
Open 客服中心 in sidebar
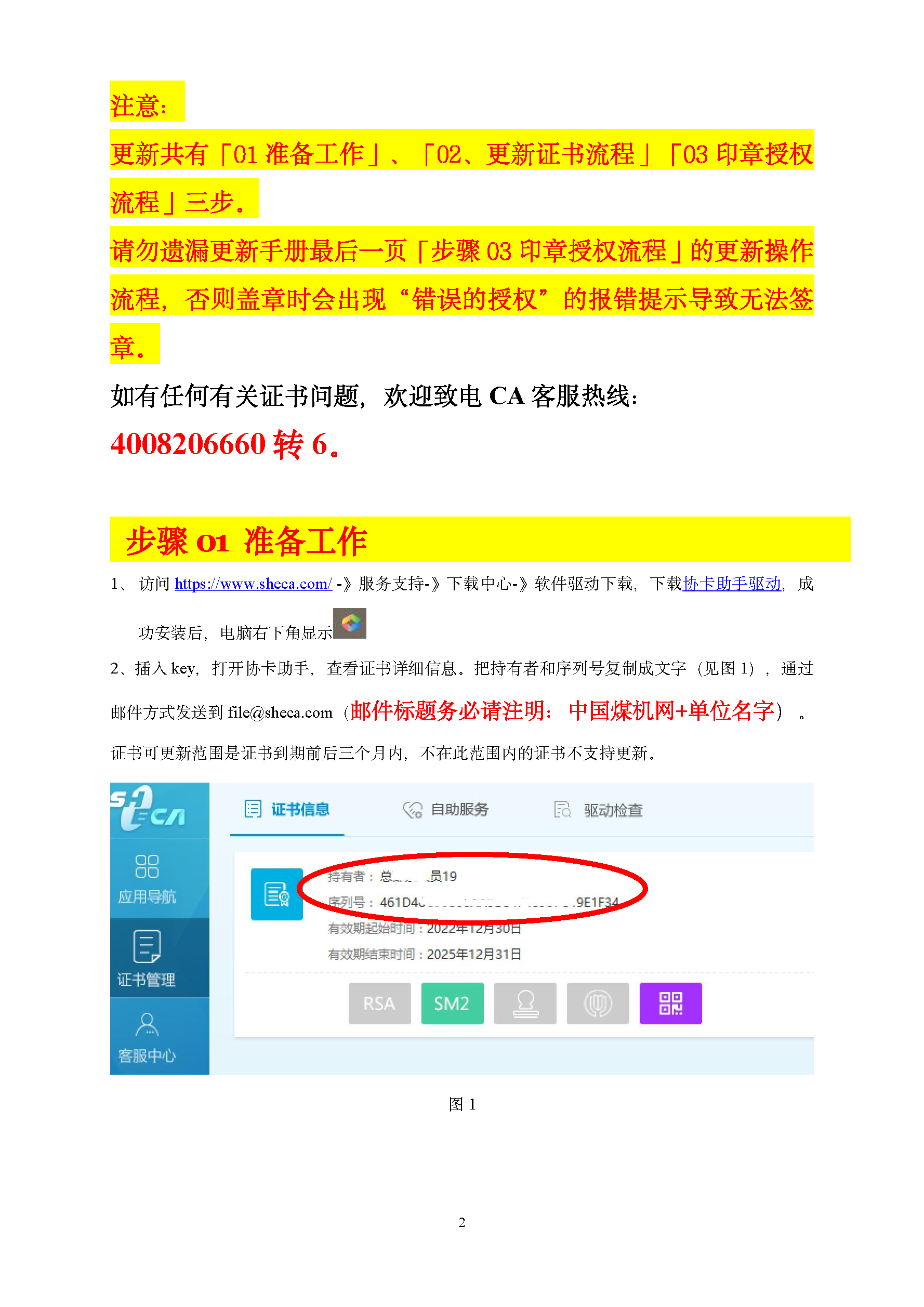click(x=148, y=1036)
